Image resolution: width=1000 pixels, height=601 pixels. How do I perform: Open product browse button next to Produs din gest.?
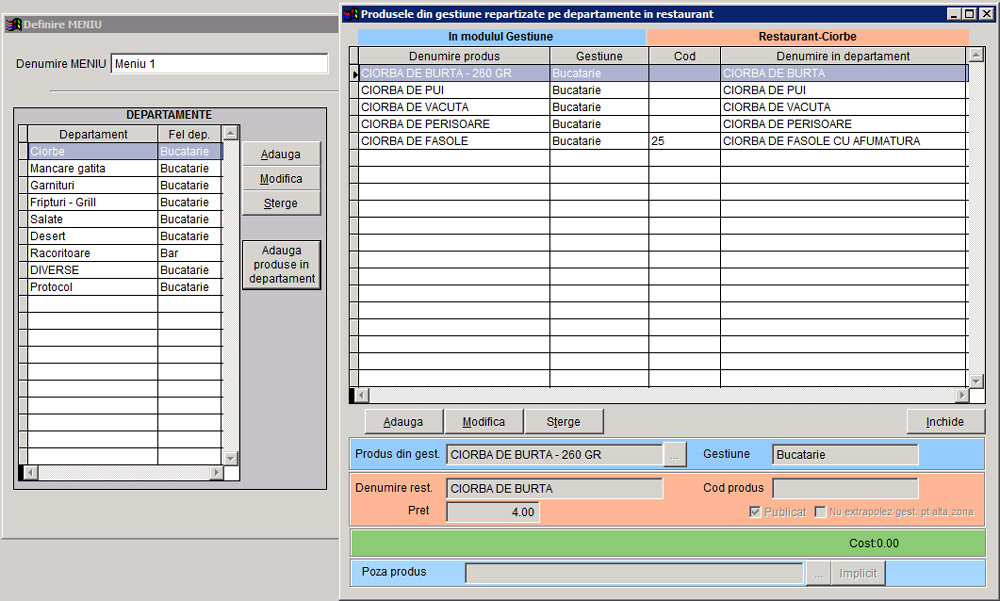pyautogui.click(x=675, y=455)
